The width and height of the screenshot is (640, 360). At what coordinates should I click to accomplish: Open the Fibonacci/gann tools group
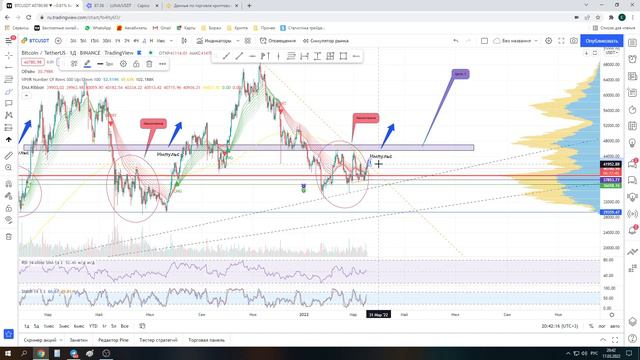pos(9,80)
